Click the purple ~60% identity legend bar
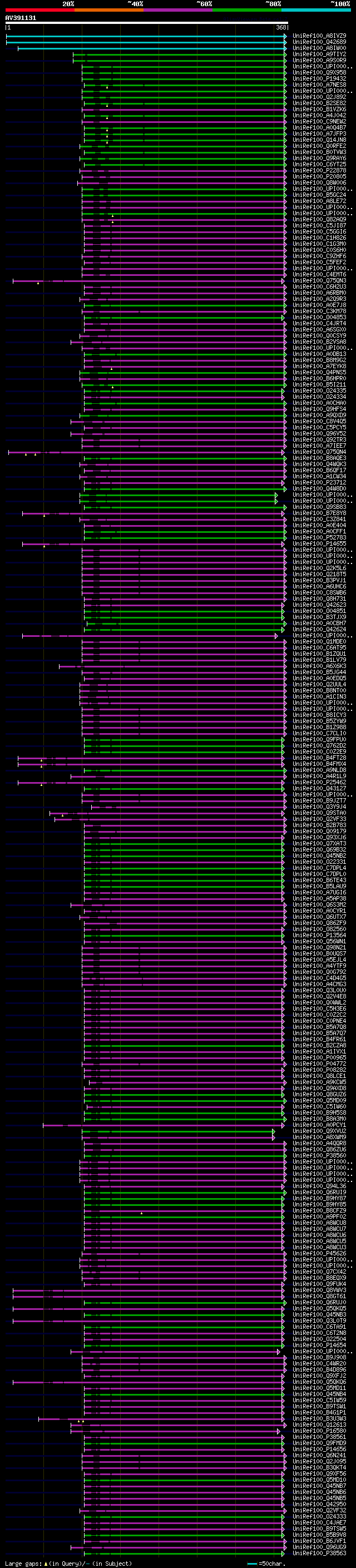This screenshot has height=1568, width=356. (x=177, y=10)
